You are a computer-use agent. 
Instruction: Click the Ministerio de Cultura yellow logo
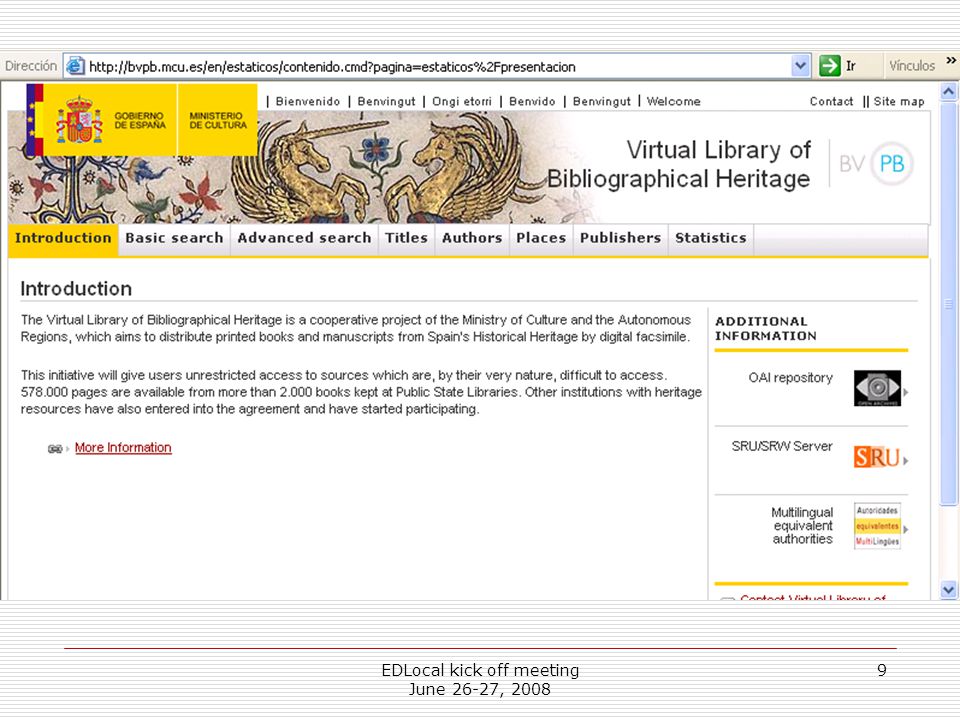point(218,120)
